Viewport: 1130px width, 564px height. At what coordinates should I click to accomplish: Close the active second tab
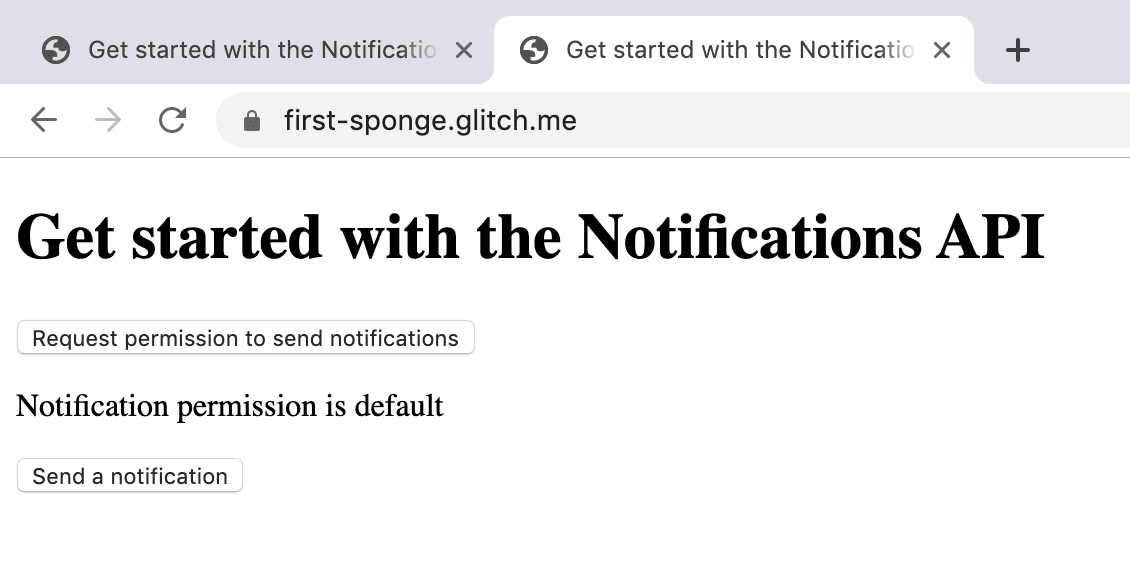click(x=941, y=50)
